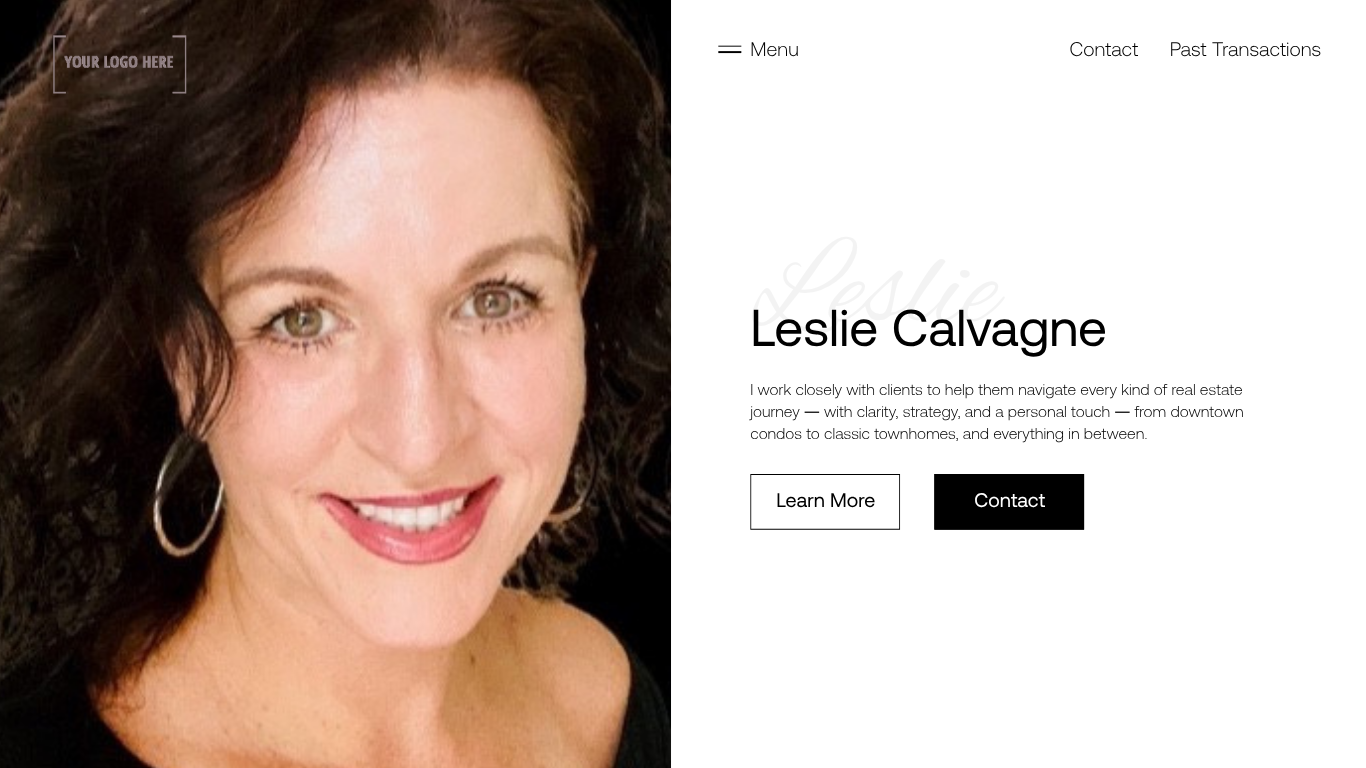Select the 'Leslie Calvagne' heading

[x=928, y=328]
